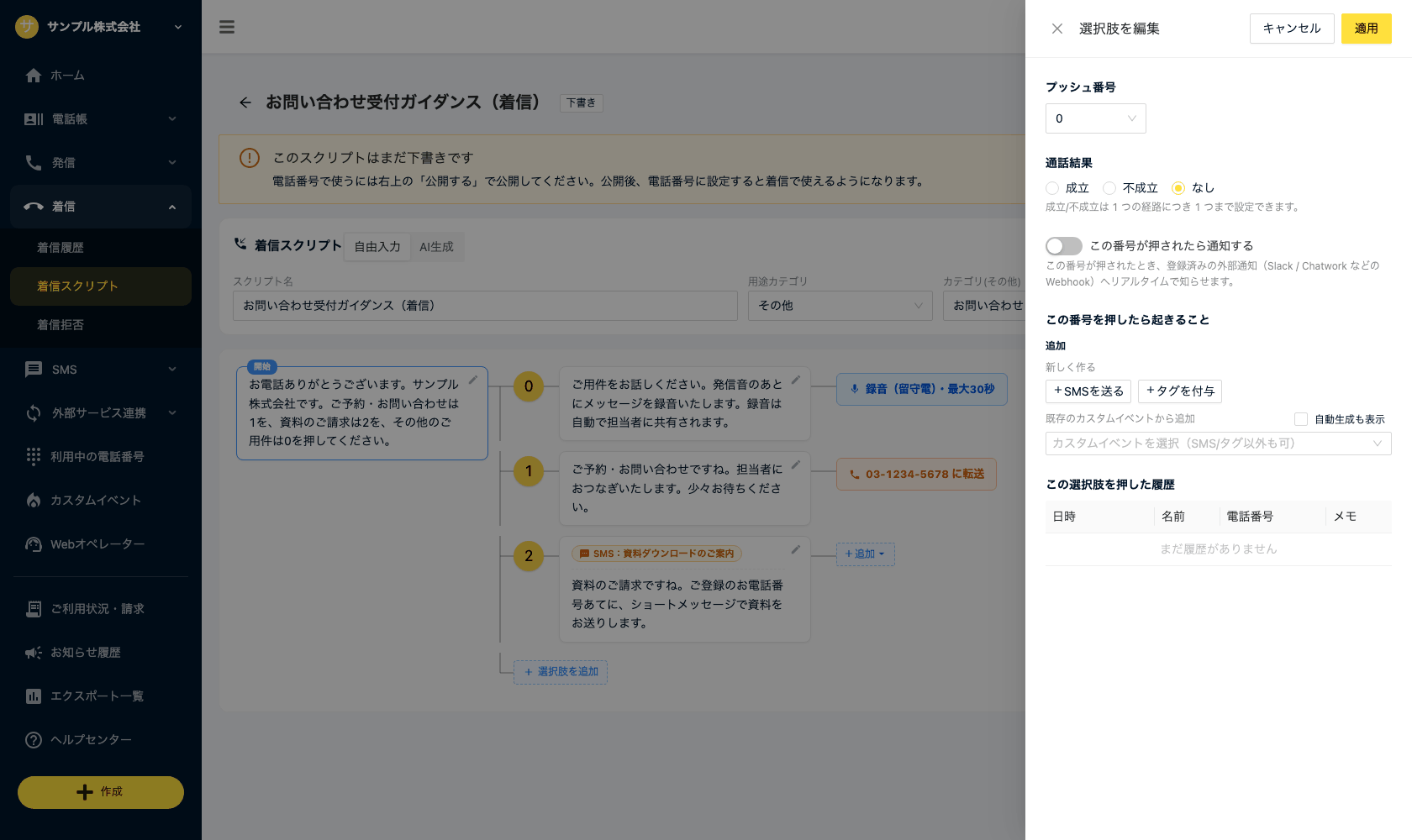Click the back arrow beside script title
Viewport: 1412px width, 840px height.
245,102
